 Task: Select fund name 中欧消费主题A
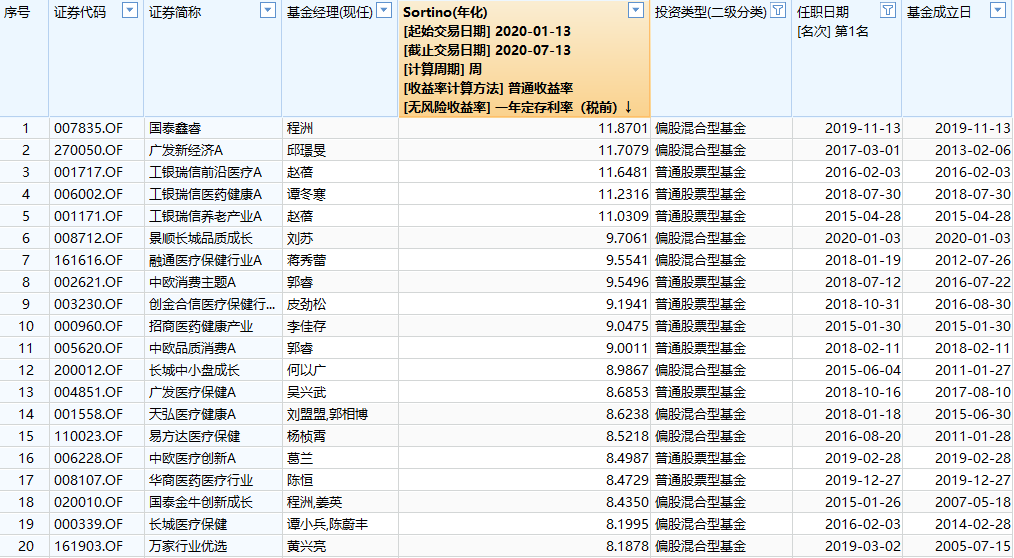[x=193, y=282]
